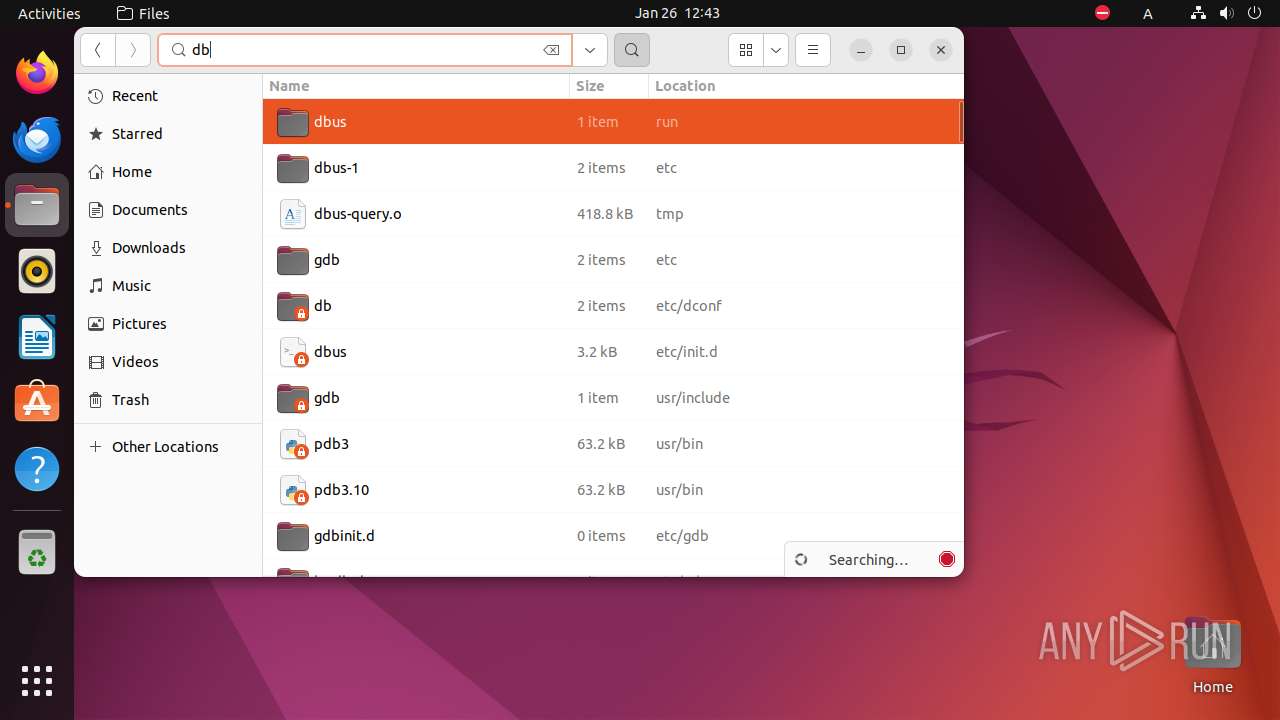This screenshot has width=1280, height=720.
Task: Open the clock showing Jan 26 12:43
Action: pos(677,13)
